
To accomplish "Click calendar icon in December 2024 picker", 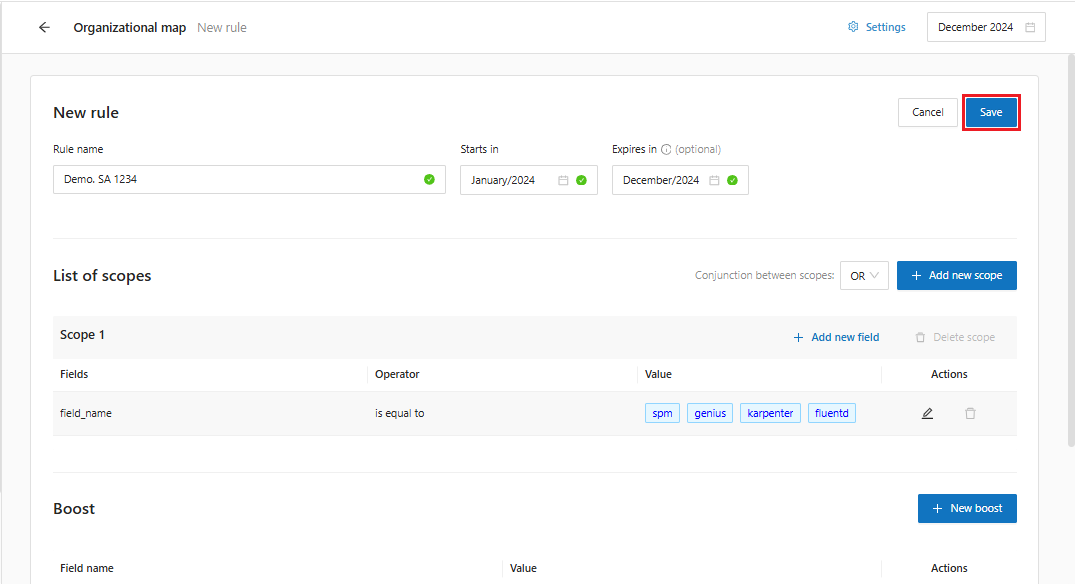I will pyautogui.click(x=1030, y=28).
